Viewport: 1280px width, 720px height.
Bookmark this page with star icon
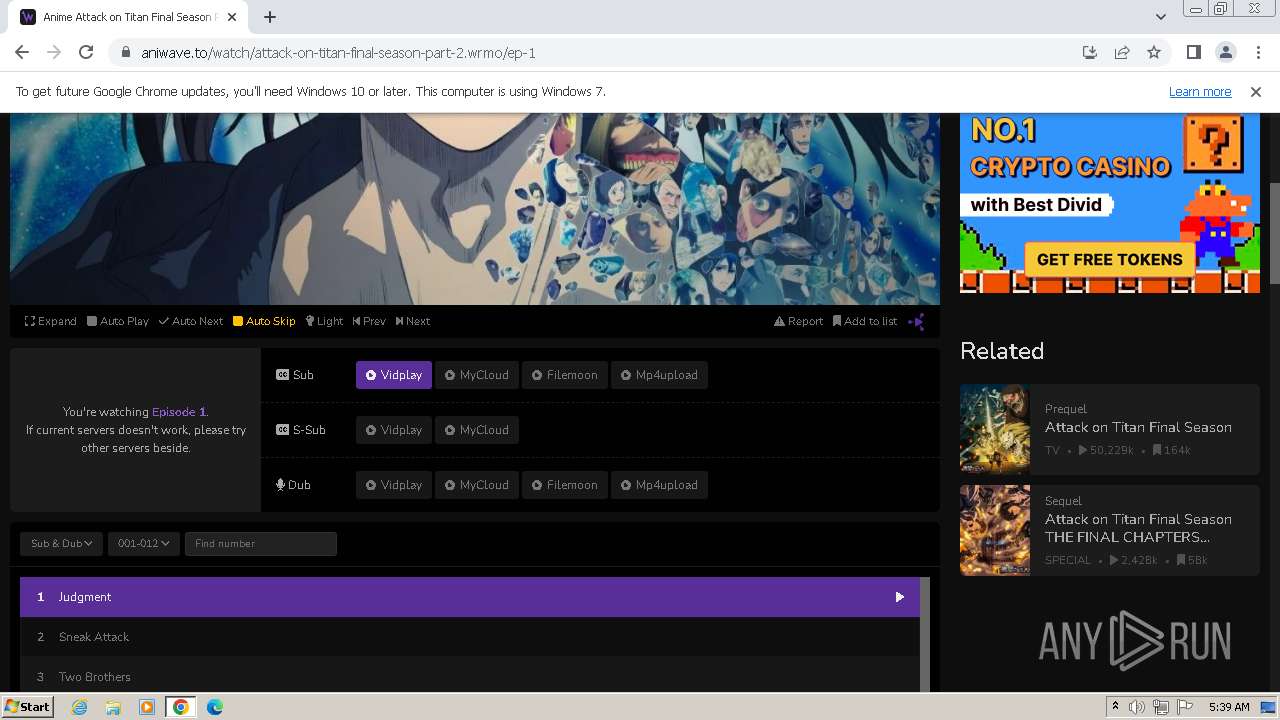1154,52
